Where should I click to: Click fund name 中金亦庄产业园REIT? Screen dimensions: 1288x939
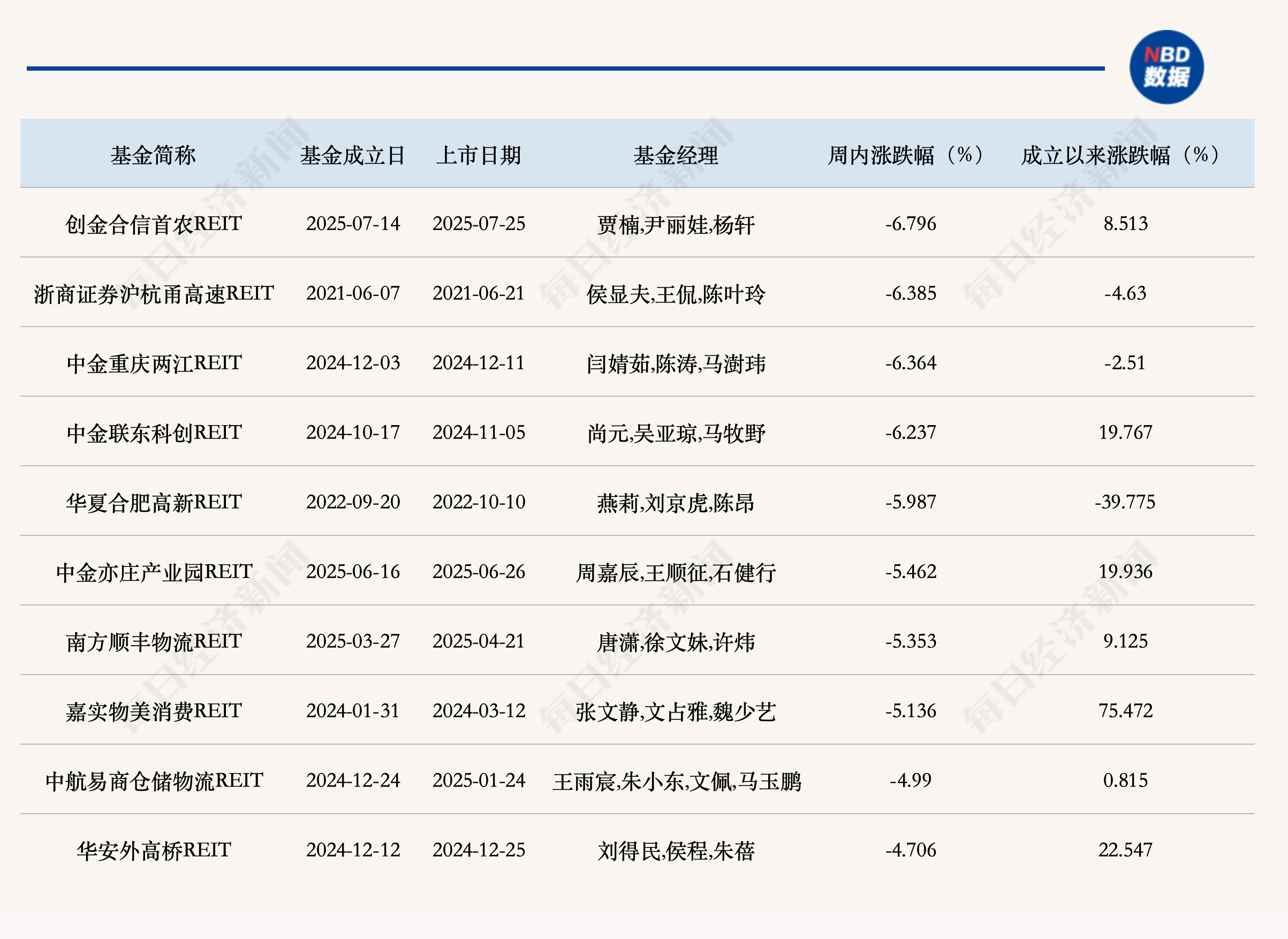coord(154,572)
